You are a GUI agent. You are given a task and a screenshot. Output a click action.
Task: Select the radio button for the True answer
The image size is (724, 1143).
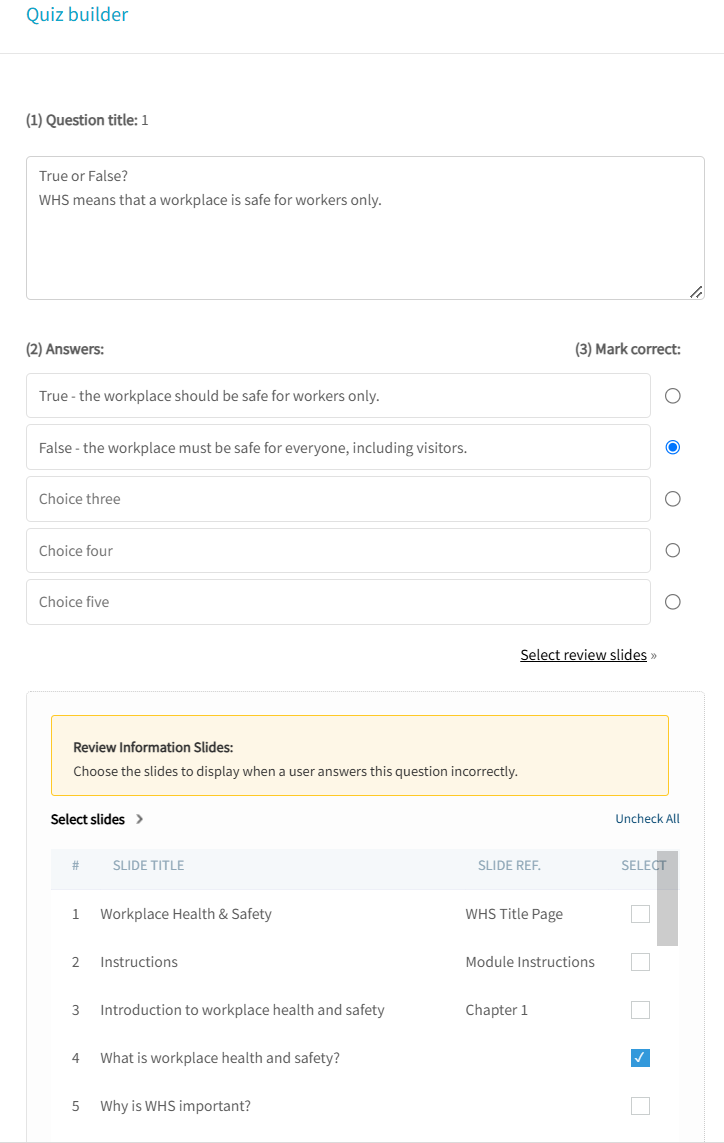673,396
